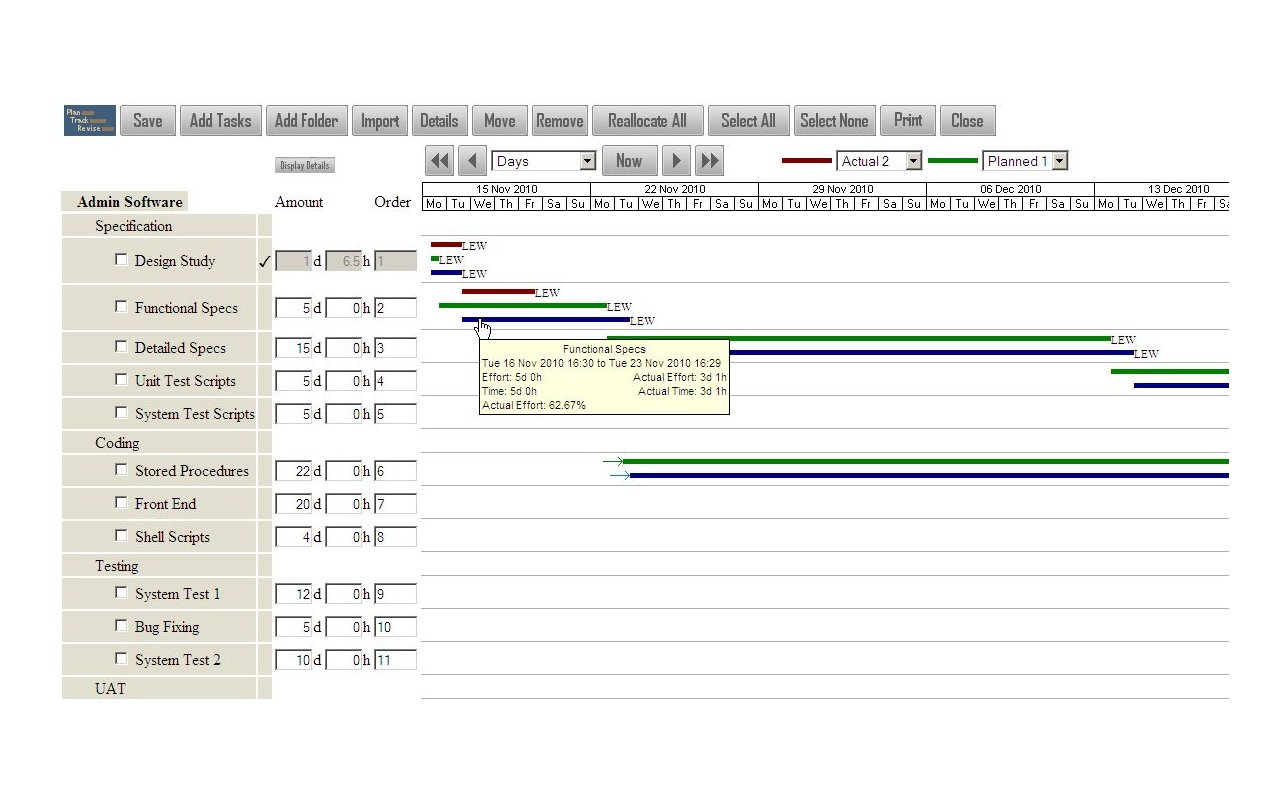The height and width of the screenshot is (800, 1280).
Task: Click the Order column header
Action: coord(393,202)
